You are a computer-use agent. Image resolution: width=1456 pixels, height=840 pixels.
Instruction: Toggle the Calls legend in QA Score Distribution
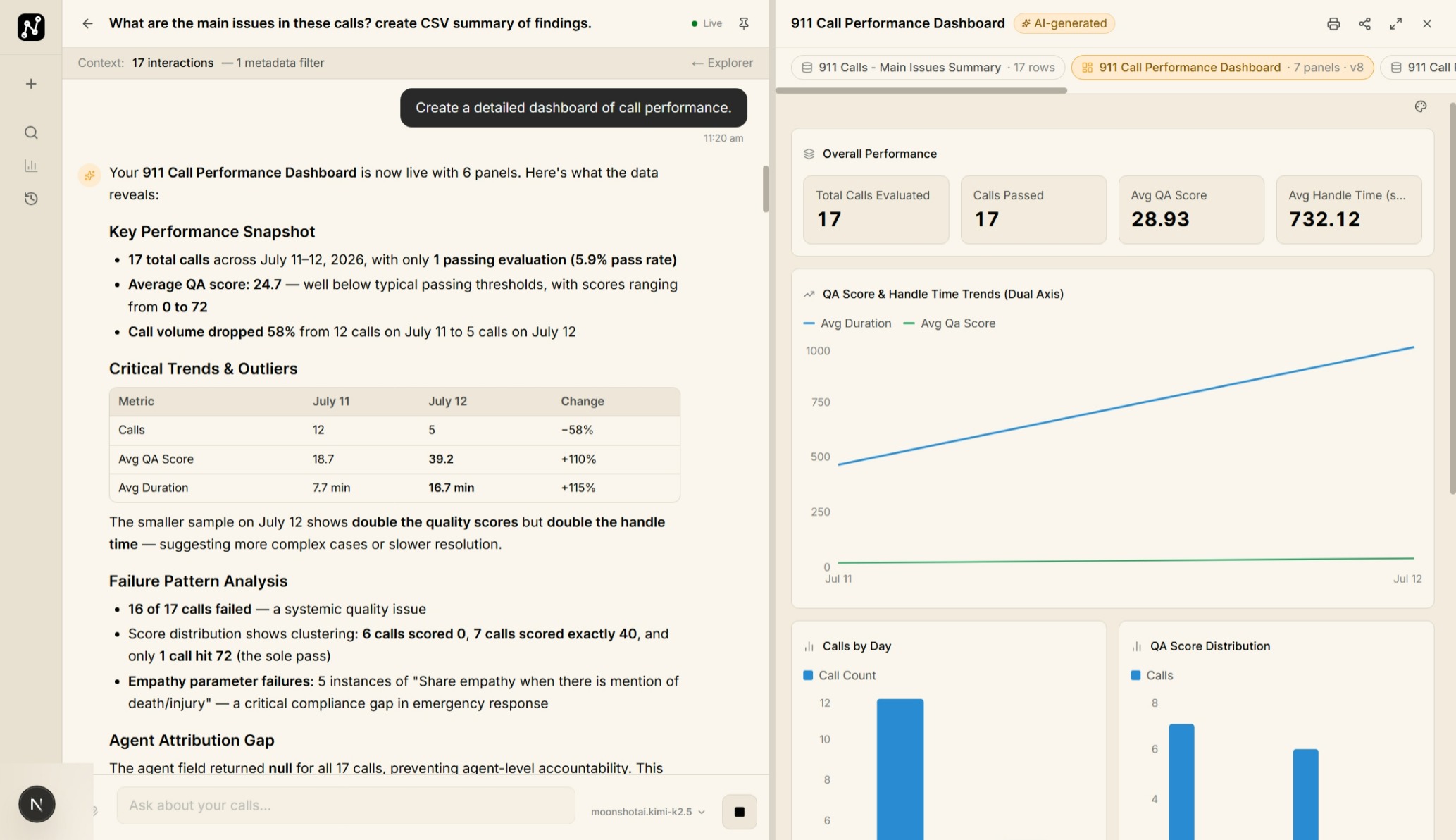coord(1152,675)
